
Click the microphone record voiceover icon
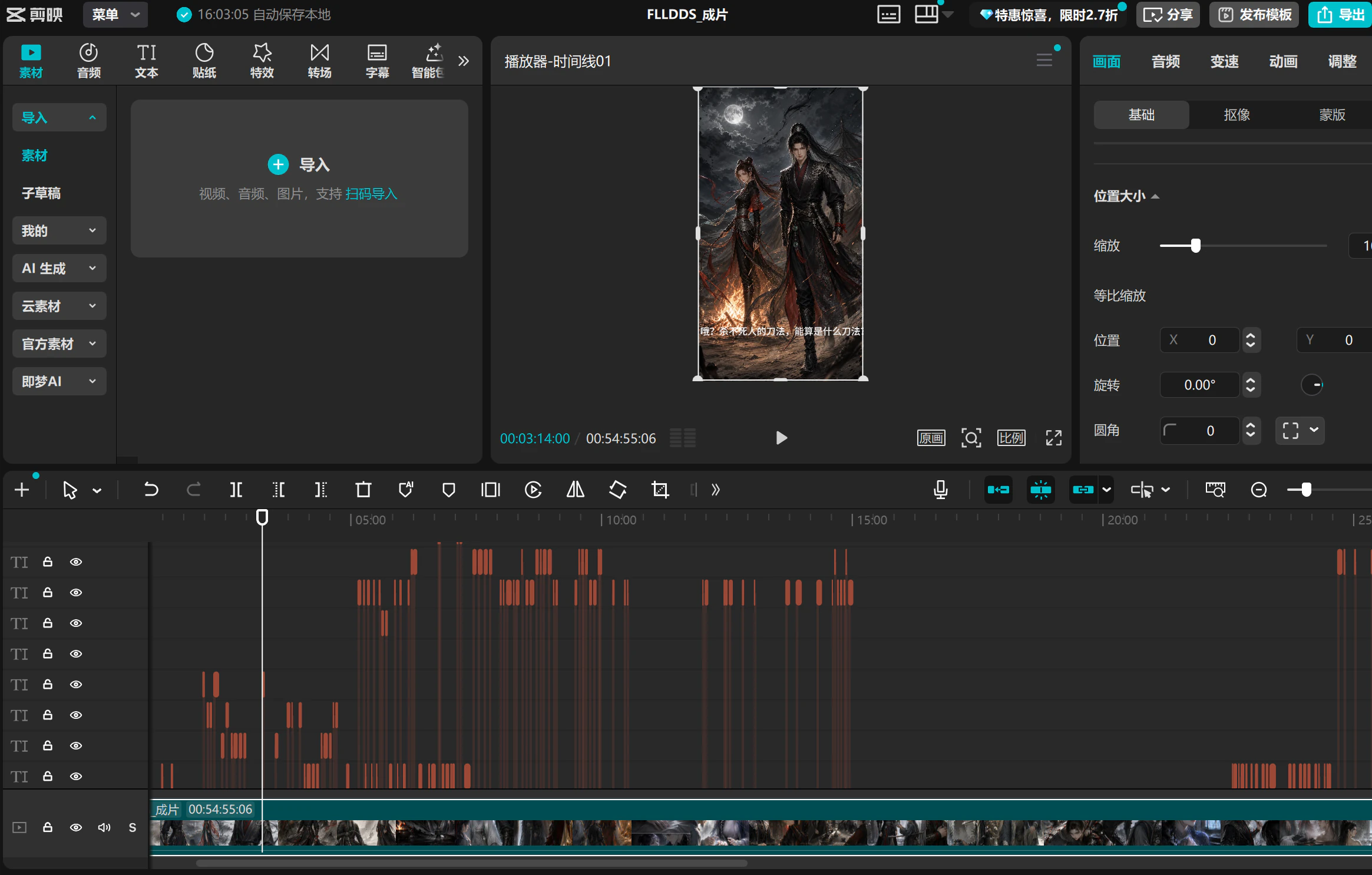coord(941,490)
